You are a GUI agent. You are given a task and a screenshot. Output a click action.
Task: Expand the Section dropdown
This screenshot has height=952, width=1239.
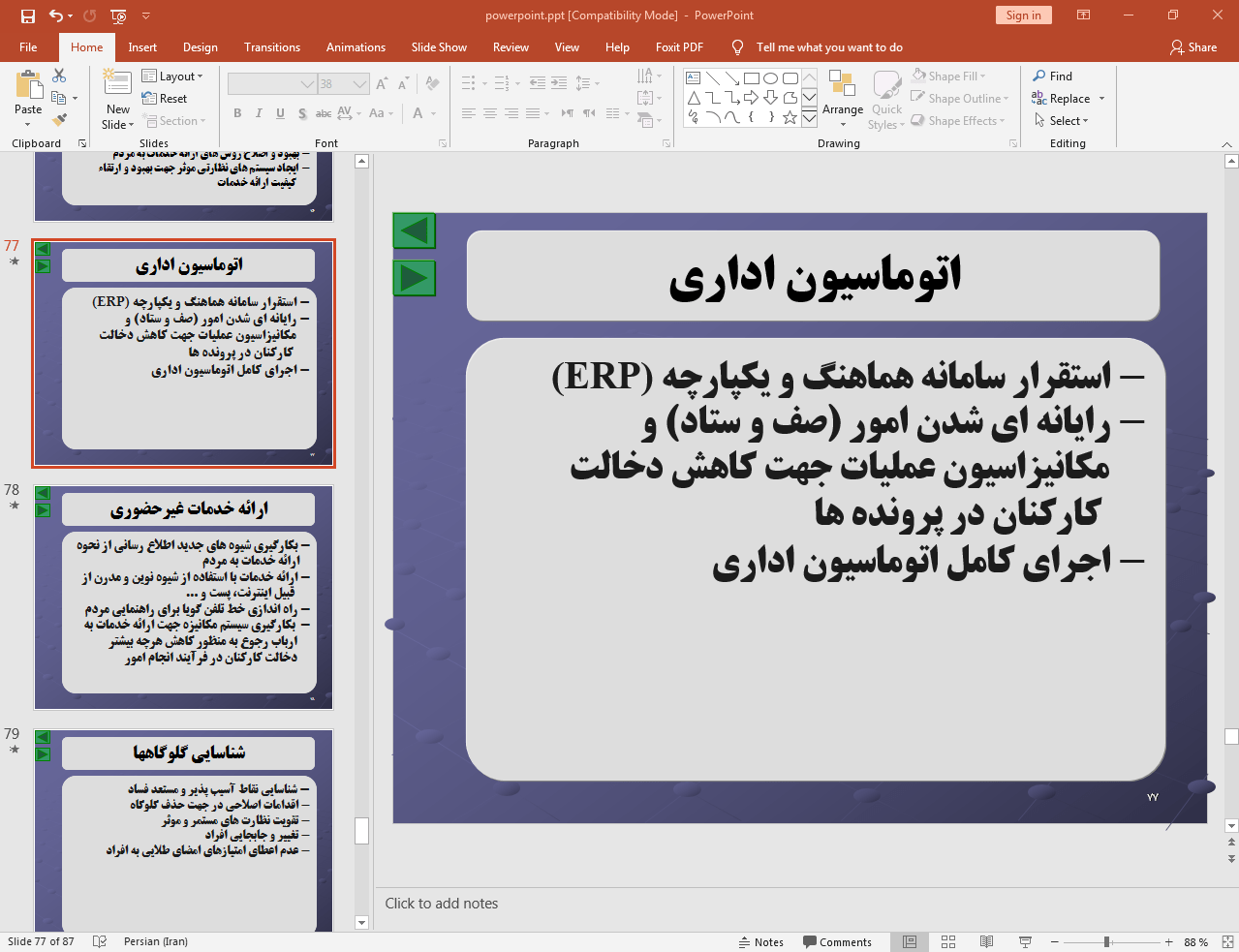(x=175, y=121)
